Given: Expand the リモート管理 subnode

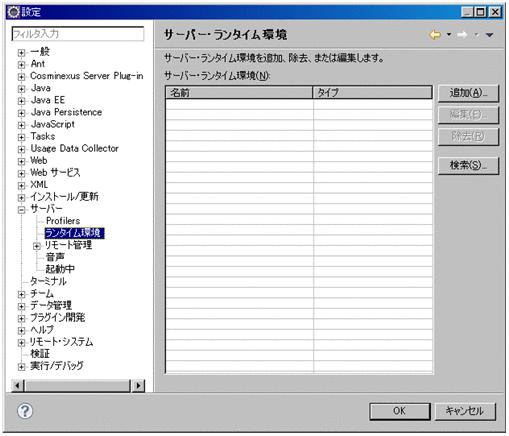Looking at the screenshot, I should click(x=37, y=246).
